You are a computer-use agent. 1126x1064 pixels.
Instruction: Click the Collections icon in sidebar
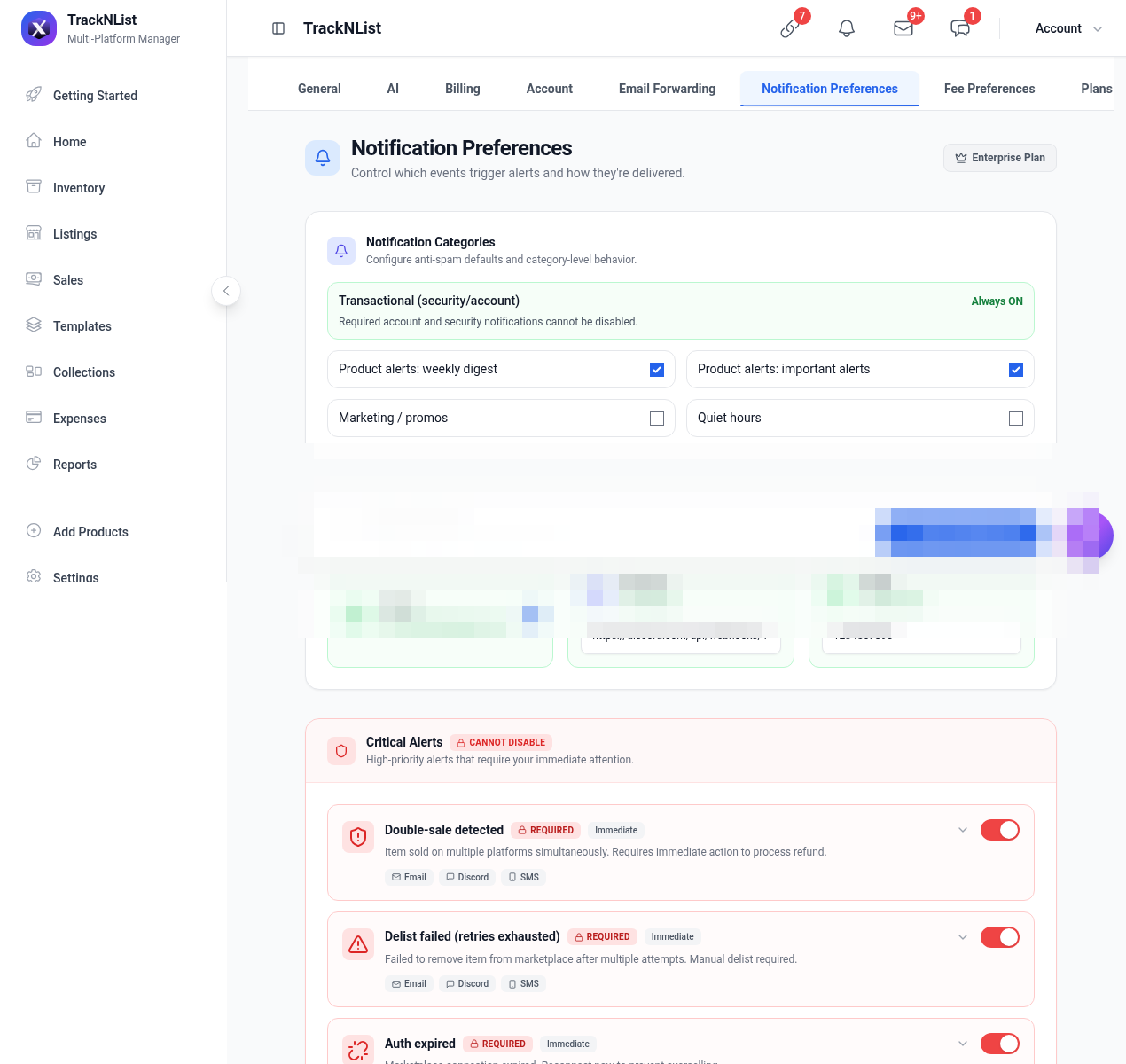click(x=34, y=372)
